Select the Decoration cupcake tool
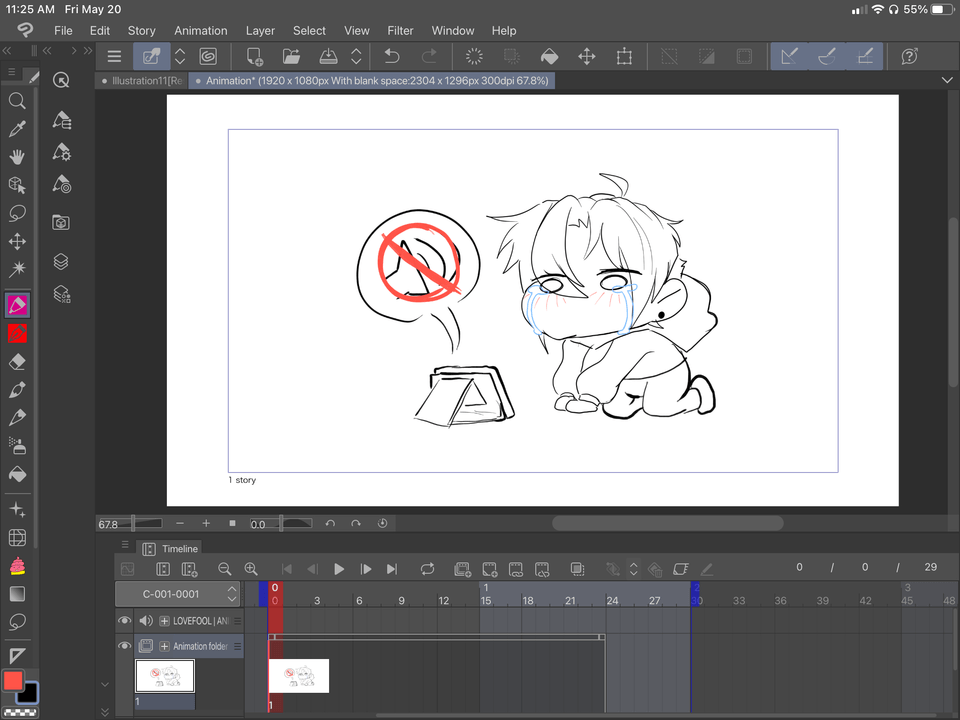Screen dimensions: 960x720 (x=17, y=566)
